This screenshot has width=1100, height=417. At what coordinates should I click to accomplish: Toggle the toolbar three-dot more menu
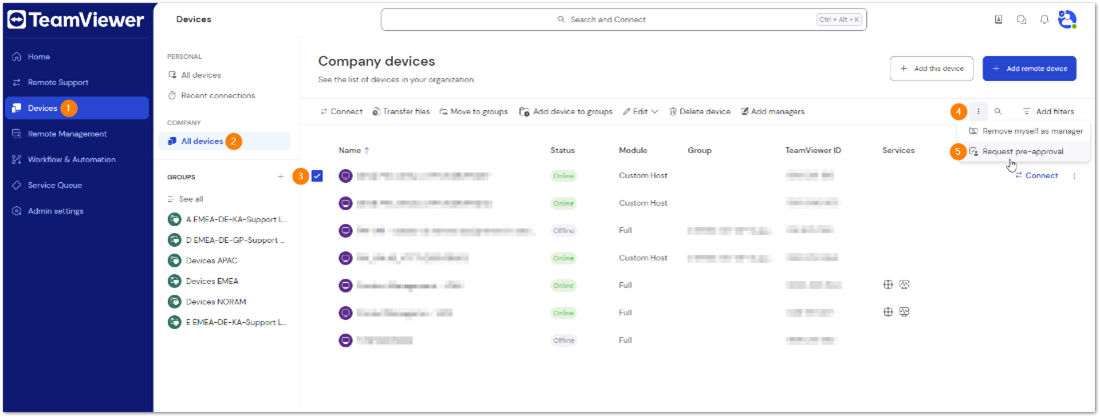[979, 111]
